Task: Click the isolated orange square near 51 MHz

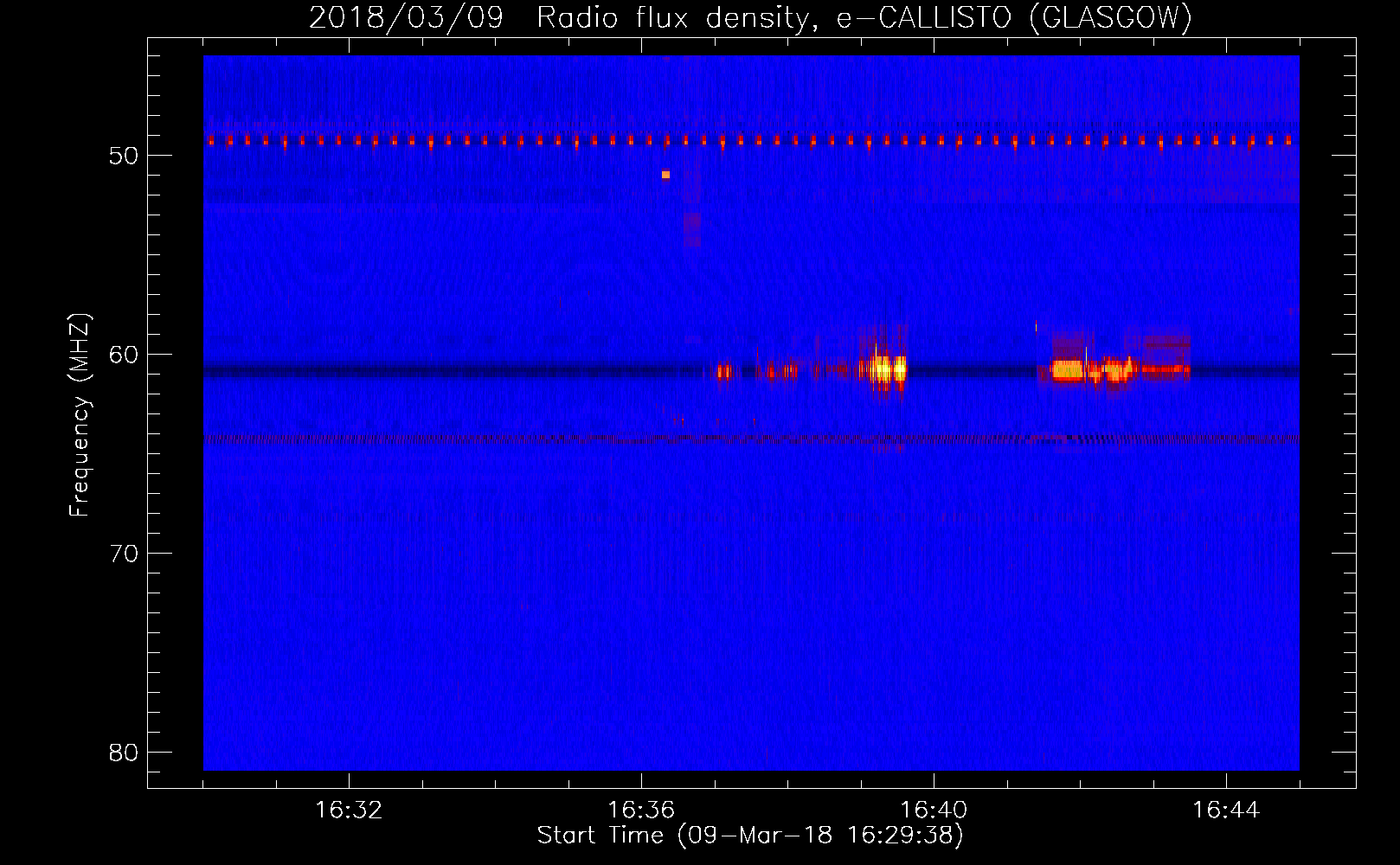Action: click(x=665, y=175)
